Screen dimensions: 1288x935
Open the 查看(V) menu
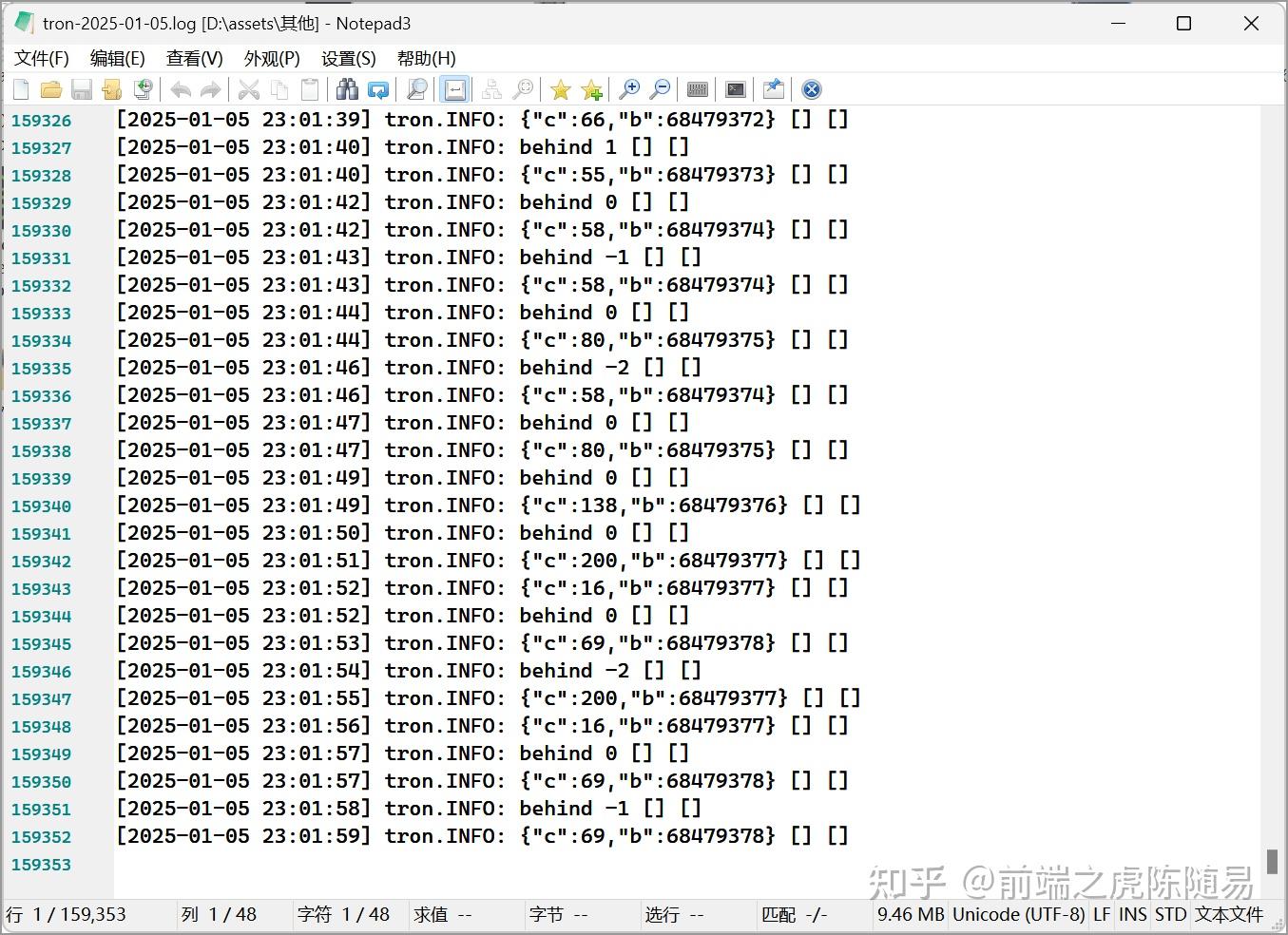(x=194, y=58)
